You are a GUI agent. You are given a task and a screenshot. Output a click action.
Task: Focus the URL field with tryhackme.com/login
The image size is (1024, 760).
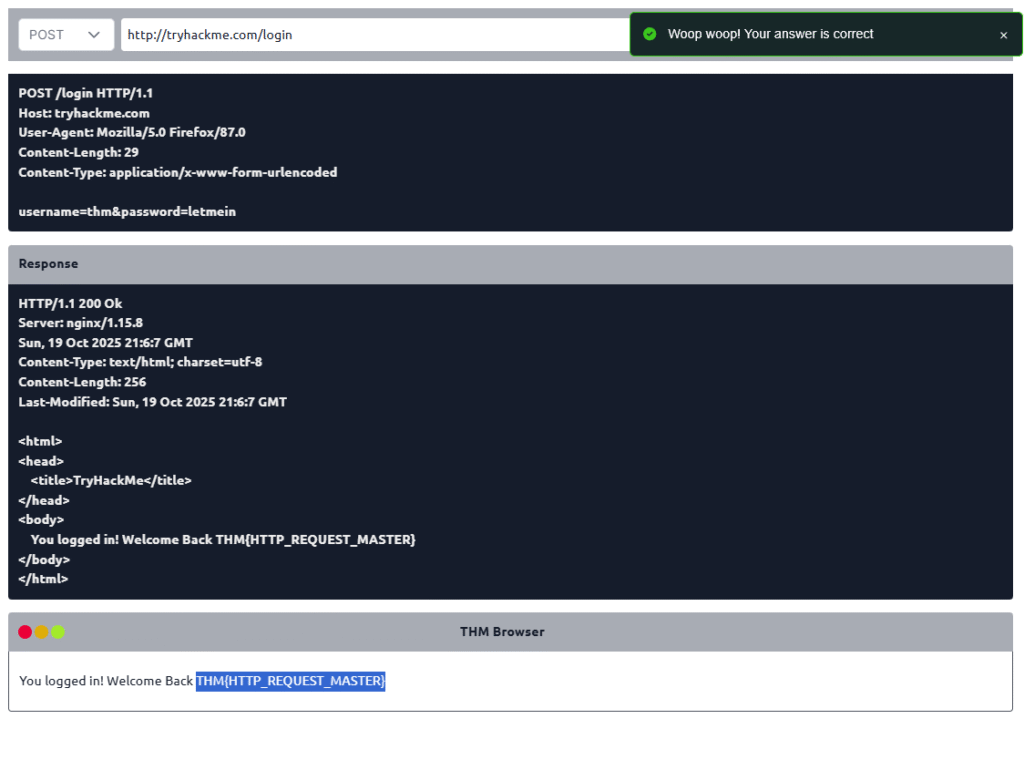pyautogui.click(x=370, y=35)
